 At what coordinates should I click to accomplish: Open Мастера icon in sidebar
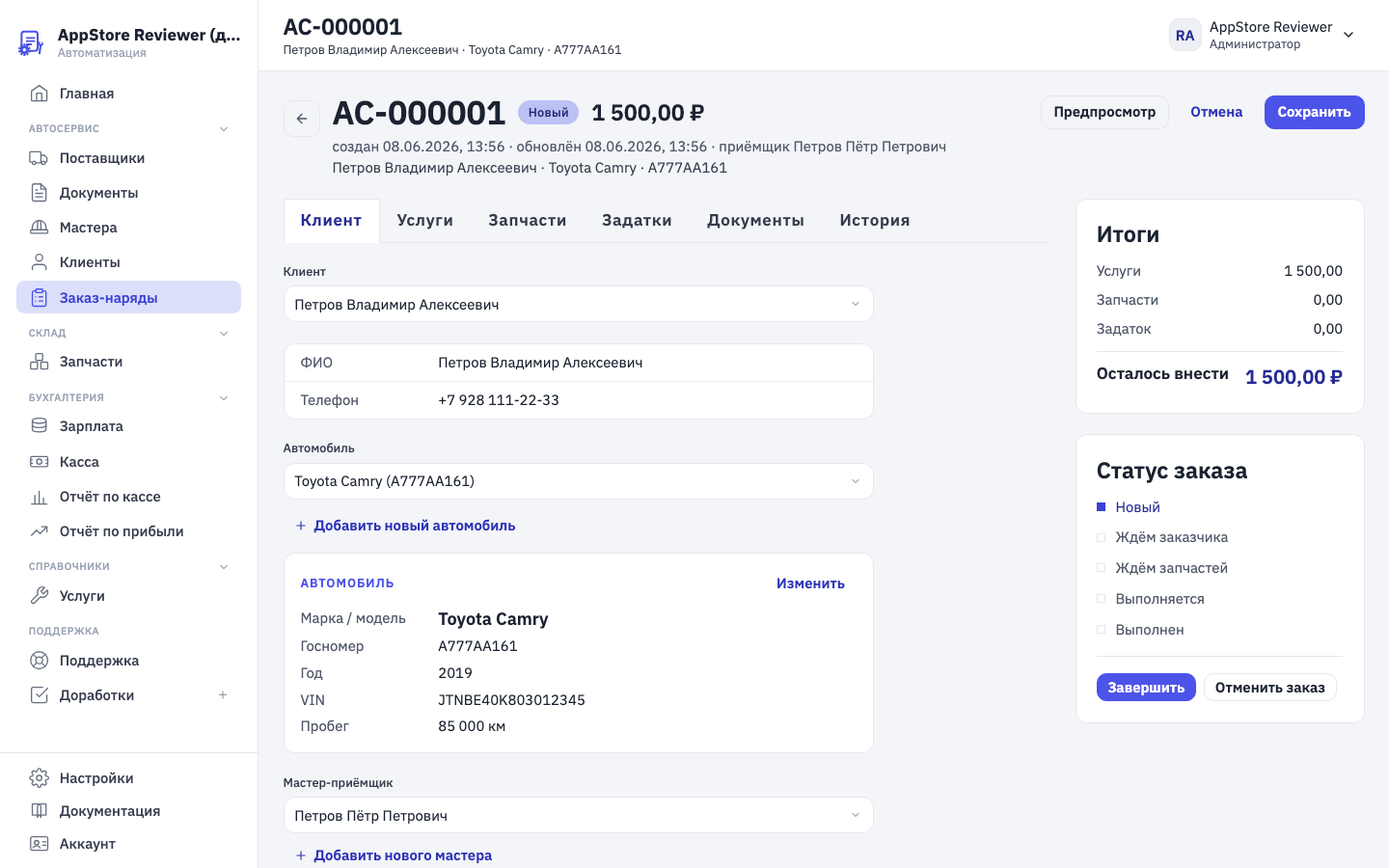pyautogui.click(x=39, y=228)
